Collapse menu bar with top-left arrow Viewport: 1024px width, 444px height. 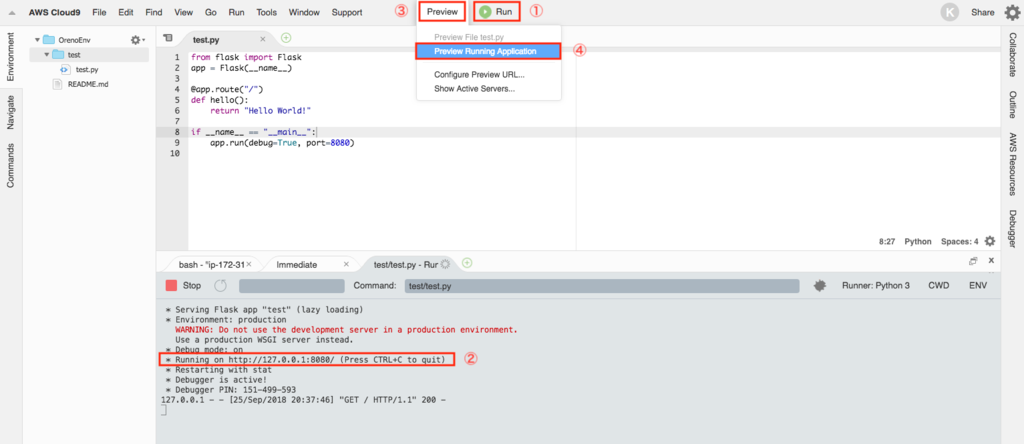pyautogui.click(x=12, y=12)
